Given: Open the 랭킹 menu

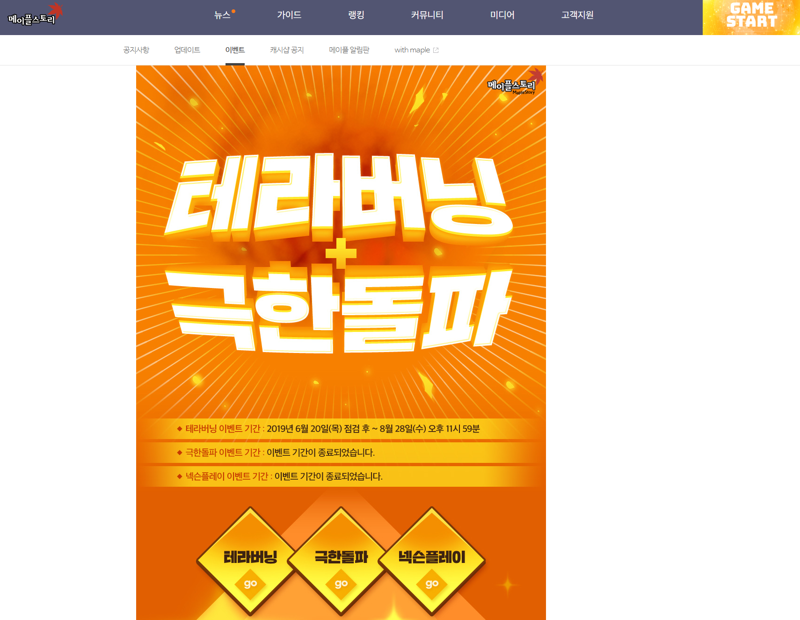Looking at the screenshot, I should (x=356, y=15).
